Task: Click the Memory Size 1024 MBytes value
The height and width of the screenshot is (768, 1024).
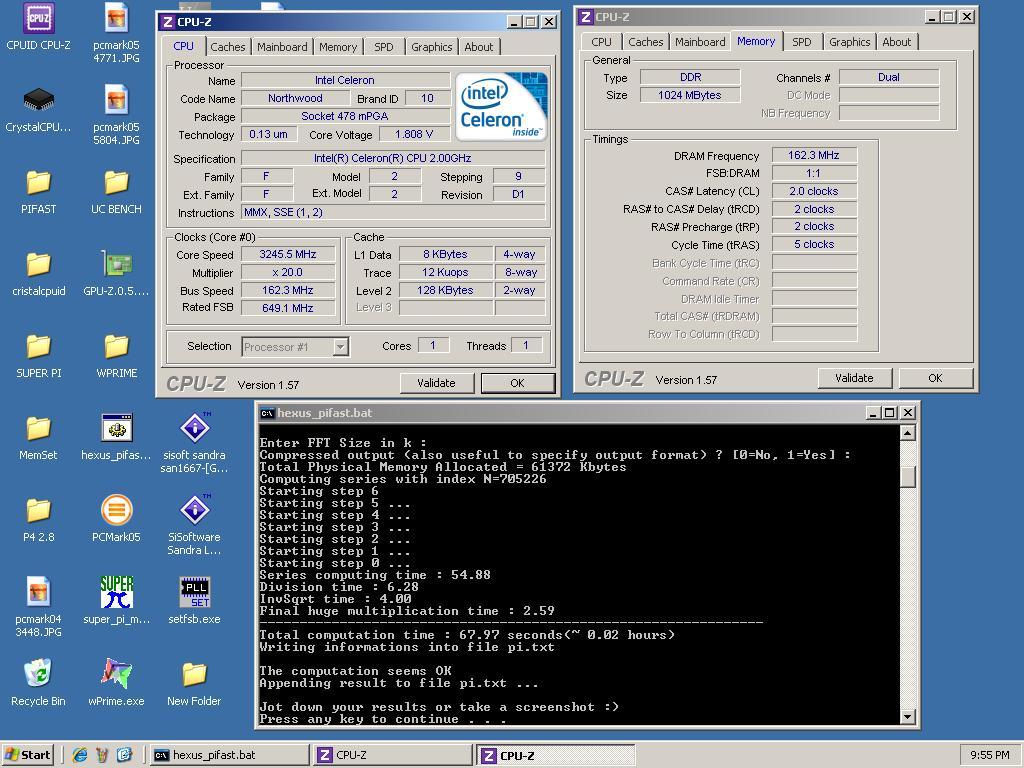Action: (690, 95)
